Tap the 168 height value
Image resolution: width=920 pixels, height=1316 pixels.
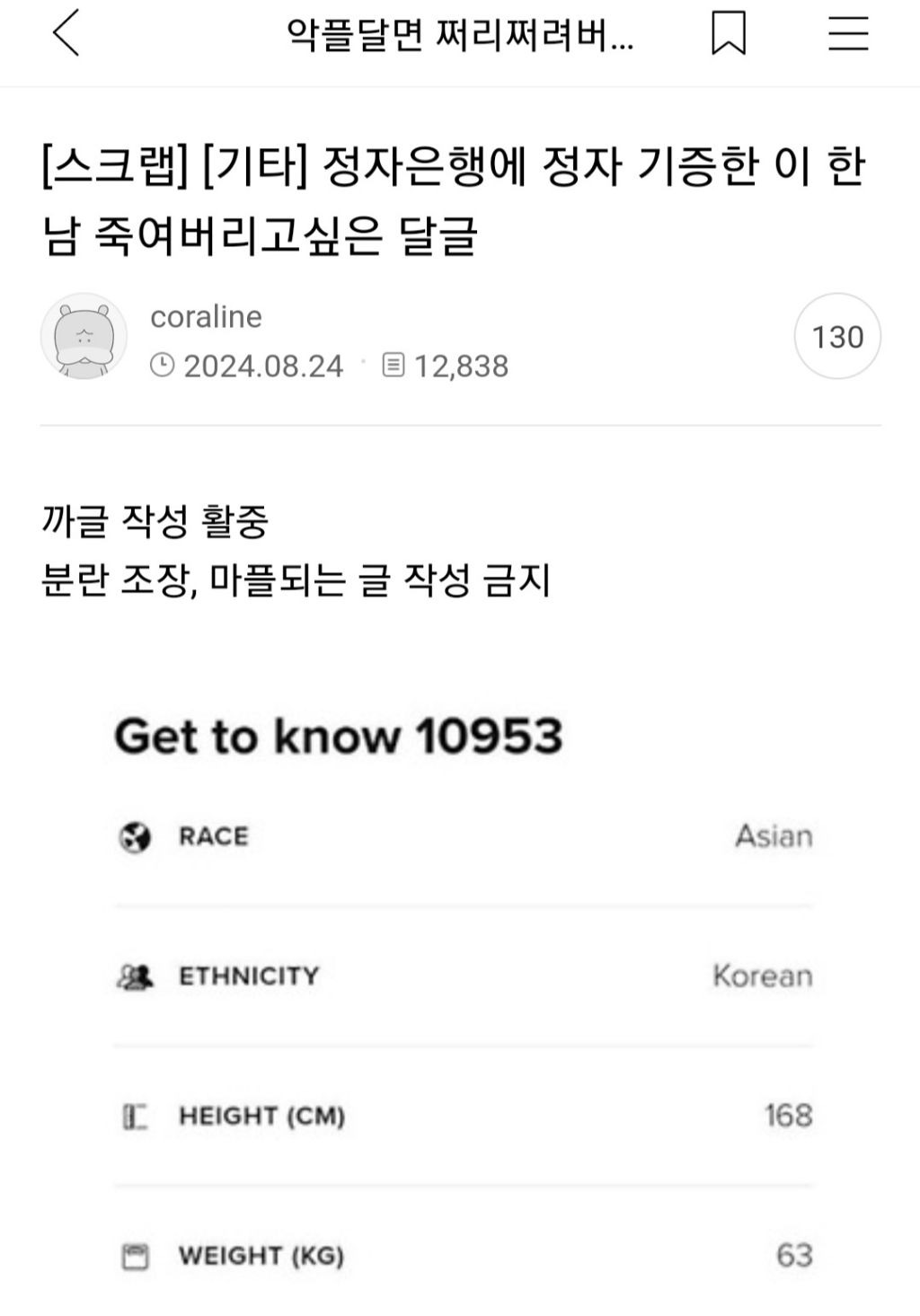tap(788, 1116)
